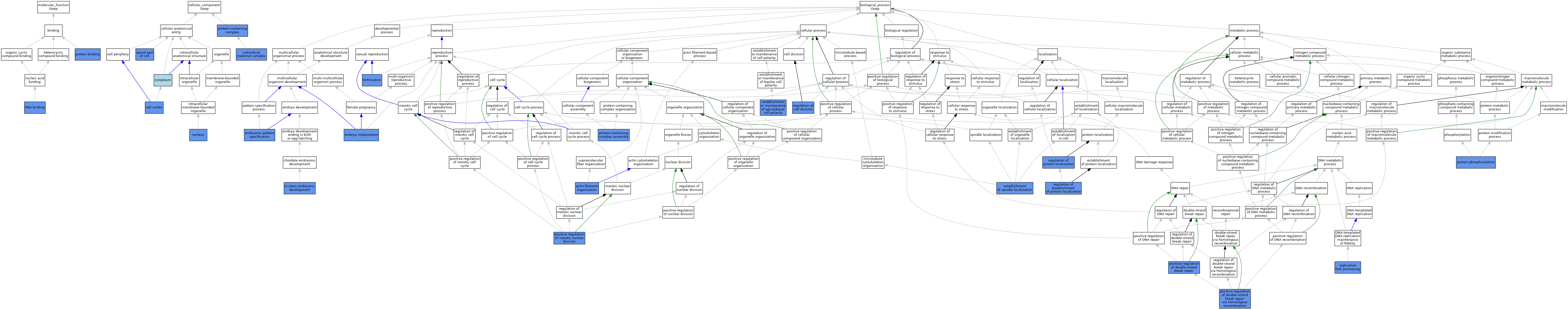This screenshot has width=1568, height=310.
Task: Click the 'intracellular anatomical structure' node
Action: (x=189, y=54)
